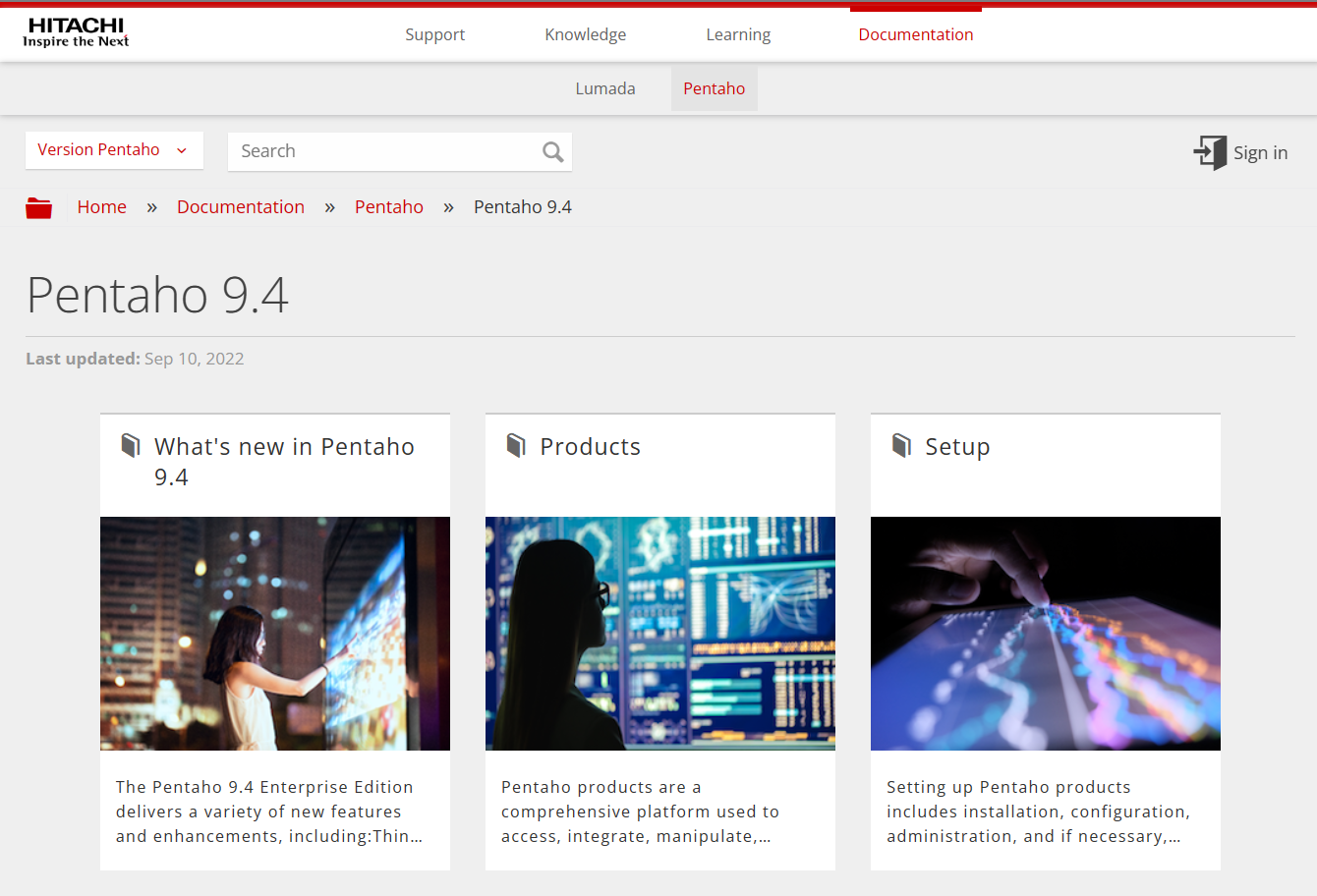
Task: Open the Learning menu
Action: [738, 34]
